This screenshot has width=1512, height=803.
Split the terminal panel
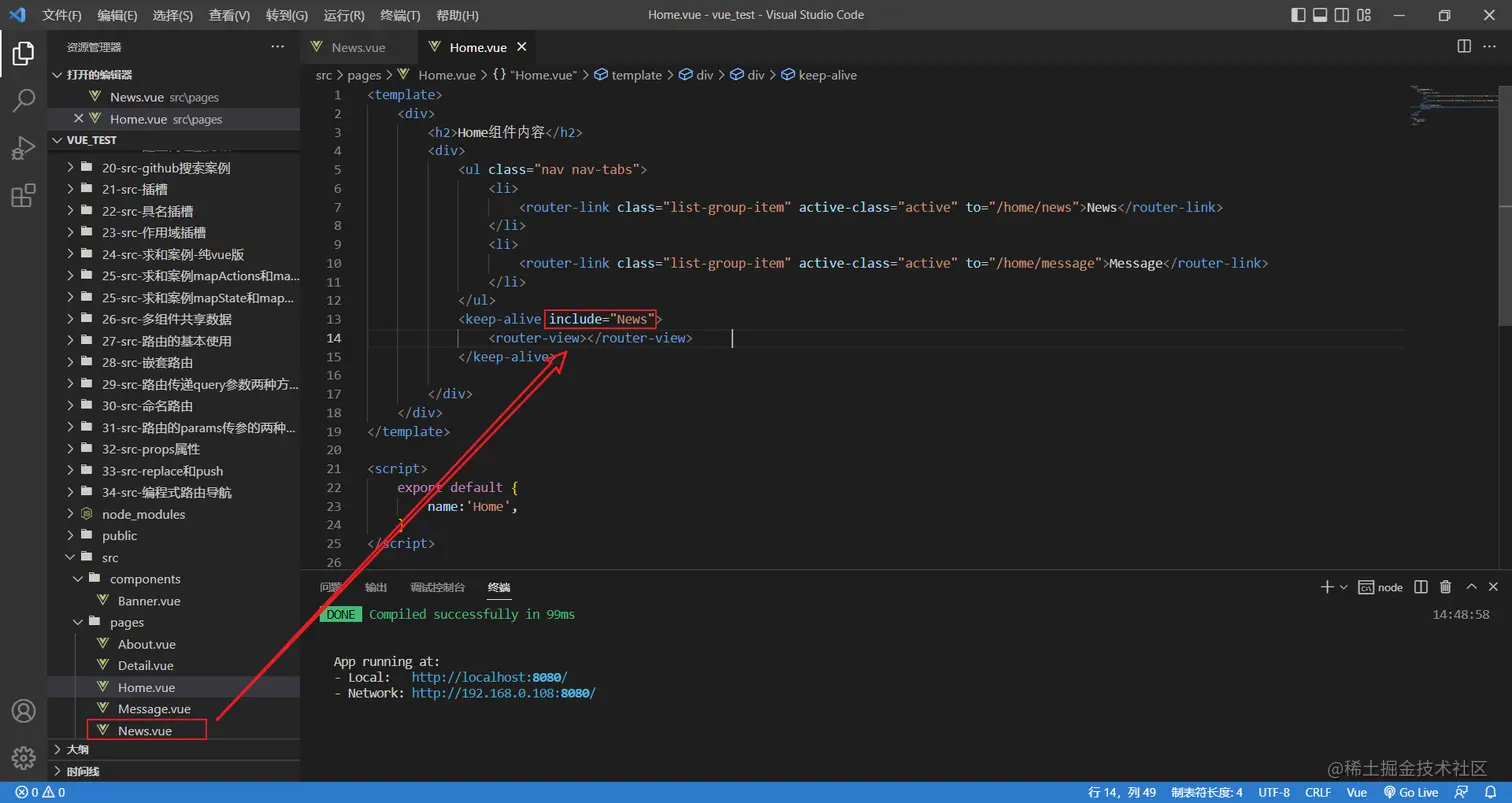pos(1421,587)
